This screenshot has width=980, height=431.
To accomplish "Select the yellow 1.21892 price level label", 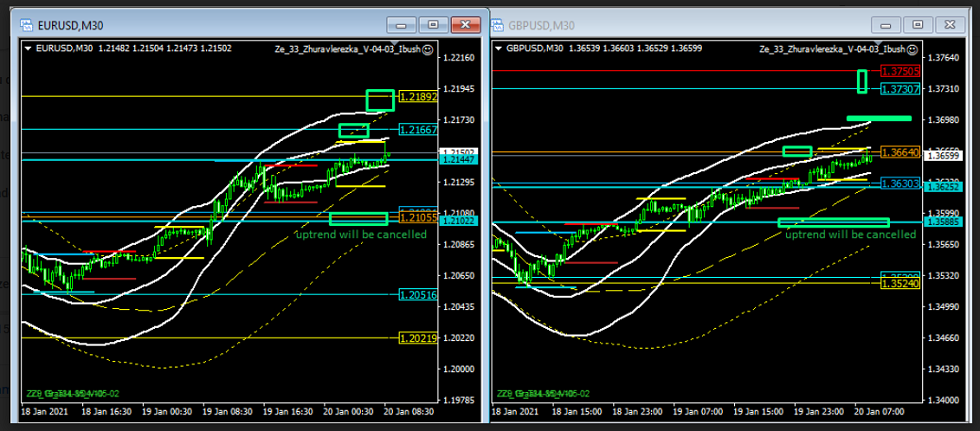I will pyautogui.click(x=417, y=97).
